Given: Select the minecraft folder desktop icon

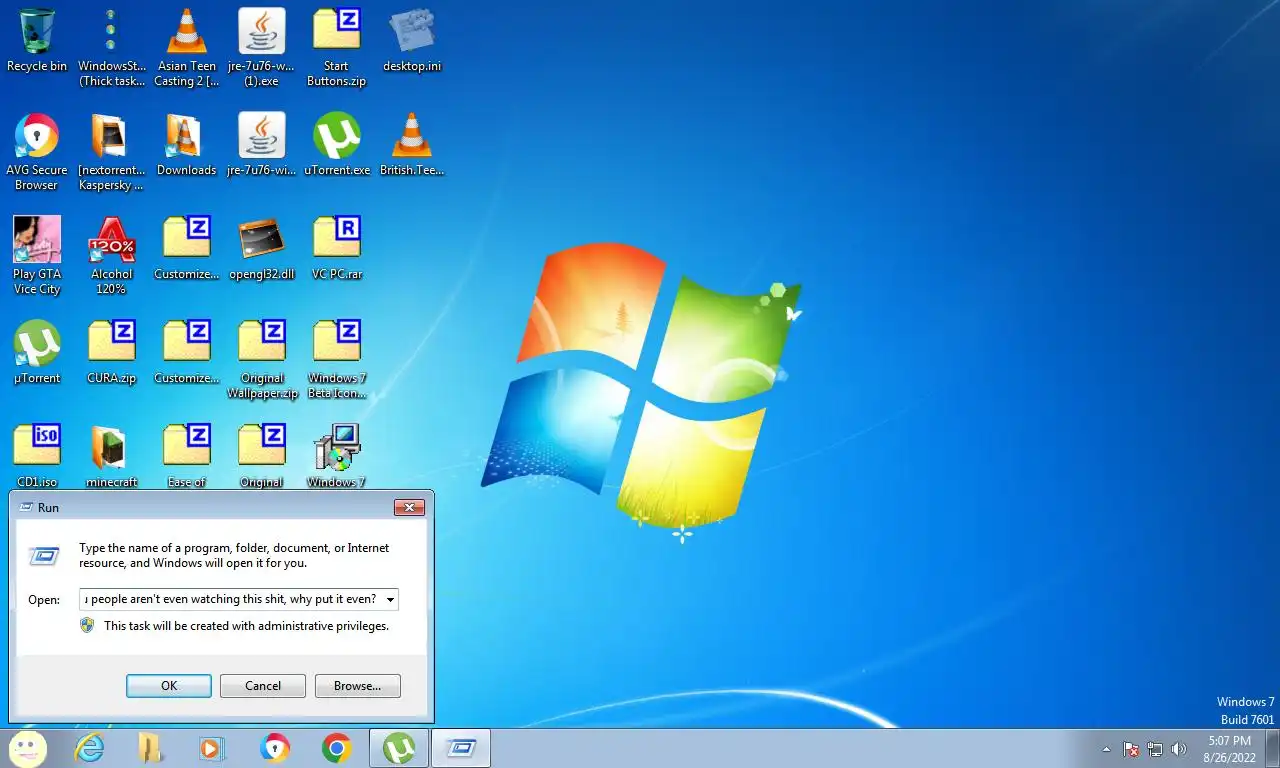Looking at the screenshot, I should 112,455.
